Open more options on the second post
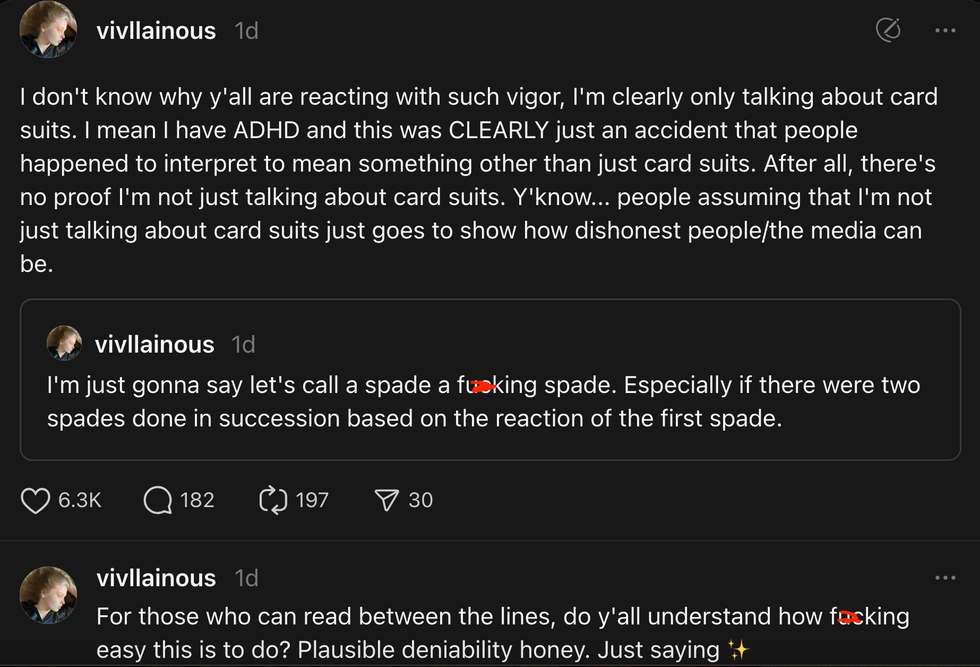The height and width of the screenshot is (667, 980). [945, 578]
